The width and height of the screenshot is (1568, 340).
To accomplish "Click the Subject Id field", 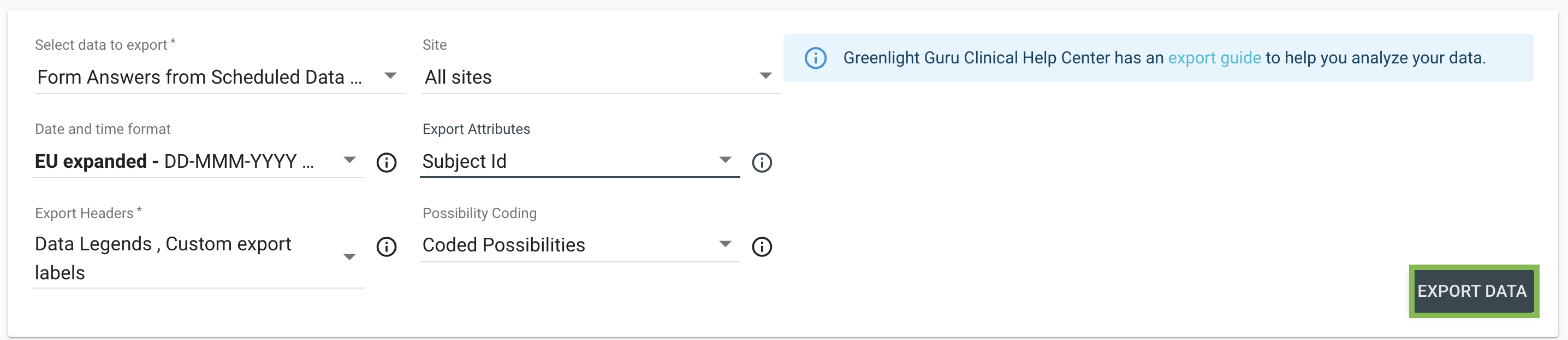I will (548, 161).
